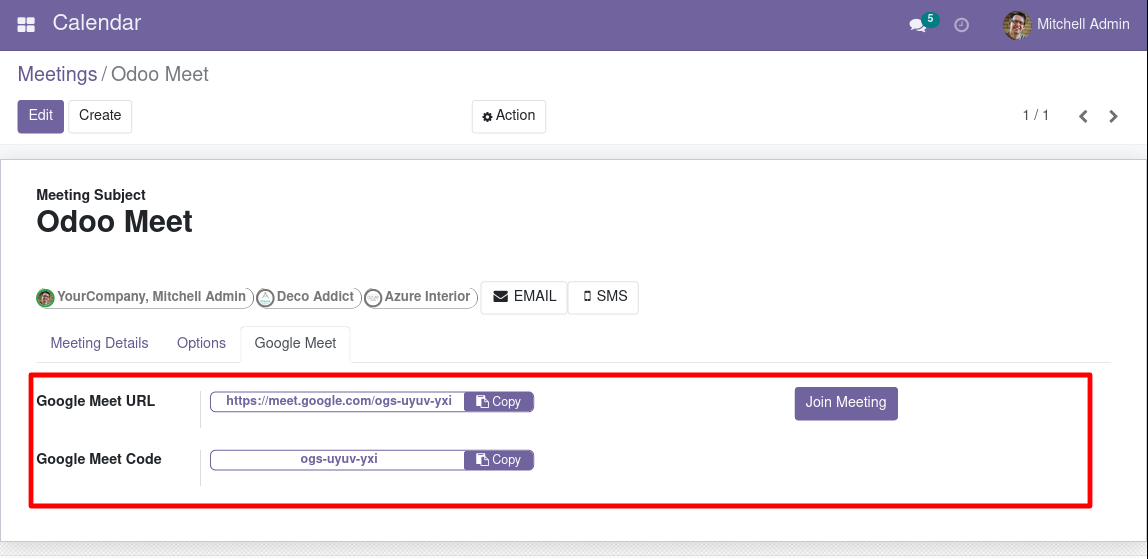
Task: Switch to Meeting Details tab
Action: 100,343
